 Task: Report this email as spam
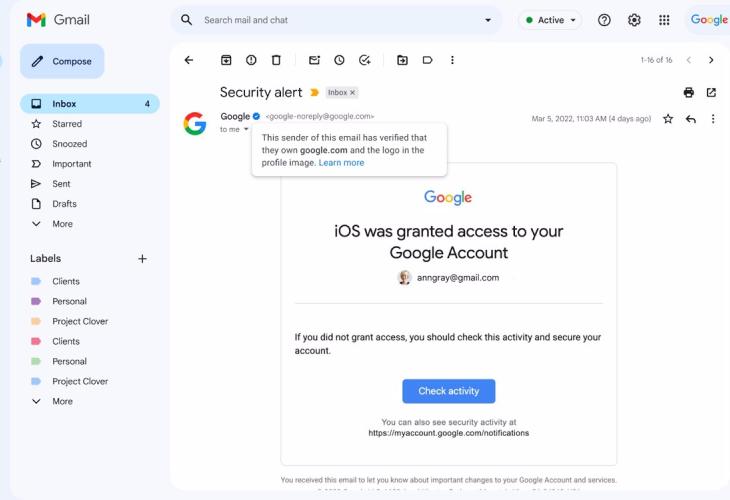point(251,60)
